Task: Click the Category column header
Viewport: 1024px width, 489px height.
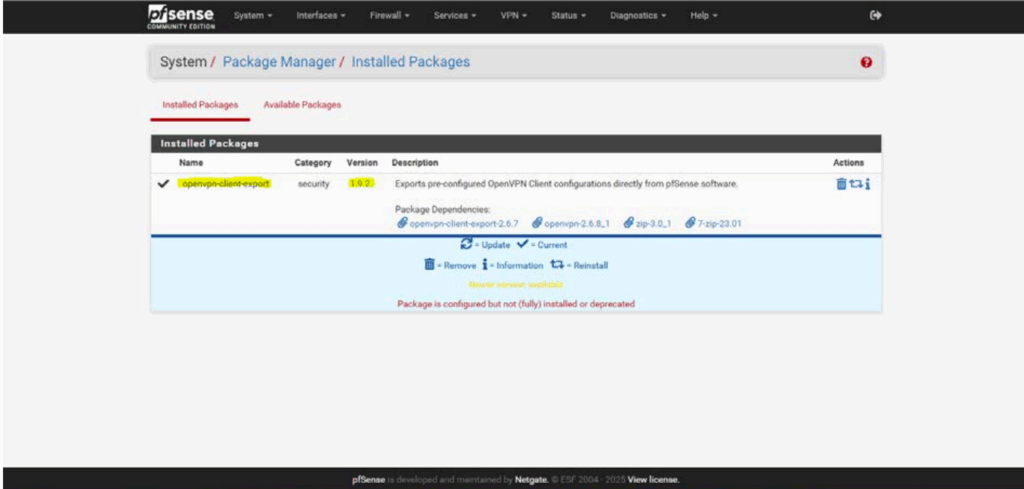Action: coord(313,163)
